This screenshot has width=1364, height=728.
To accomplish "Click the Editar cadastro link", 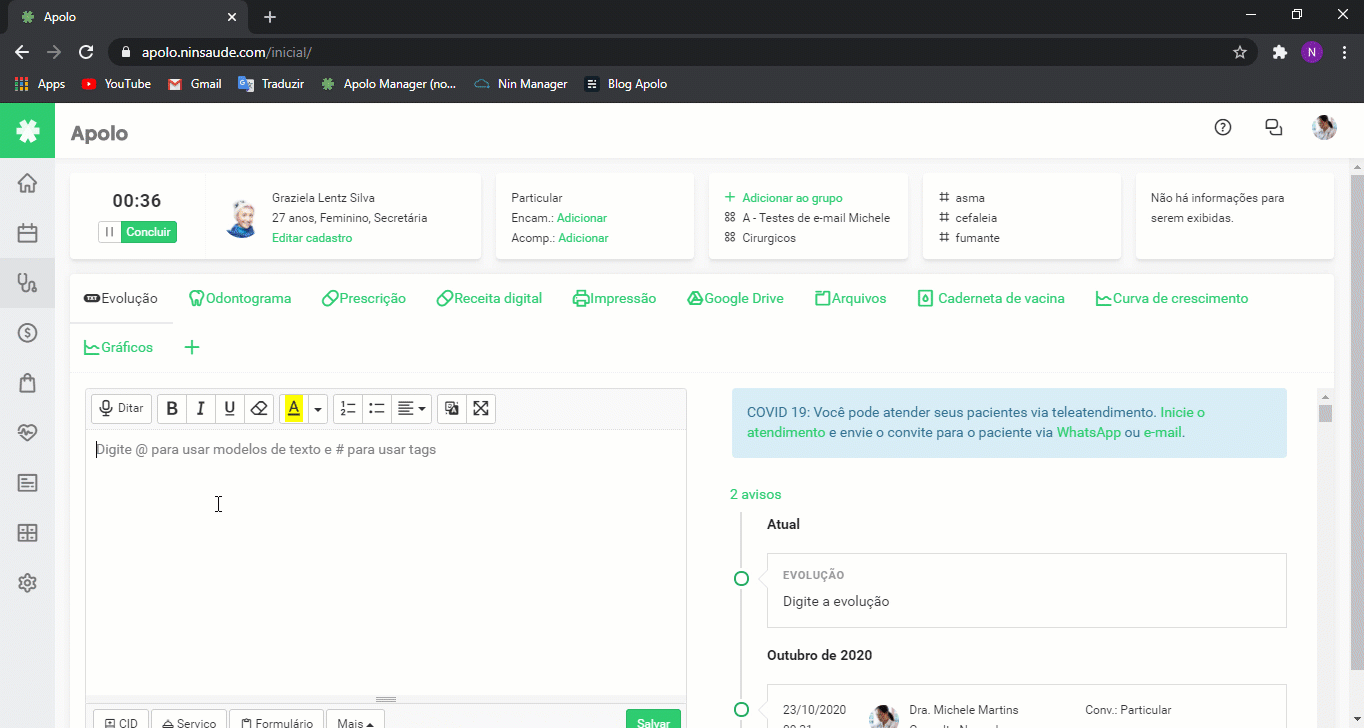I will pos(312,238).
